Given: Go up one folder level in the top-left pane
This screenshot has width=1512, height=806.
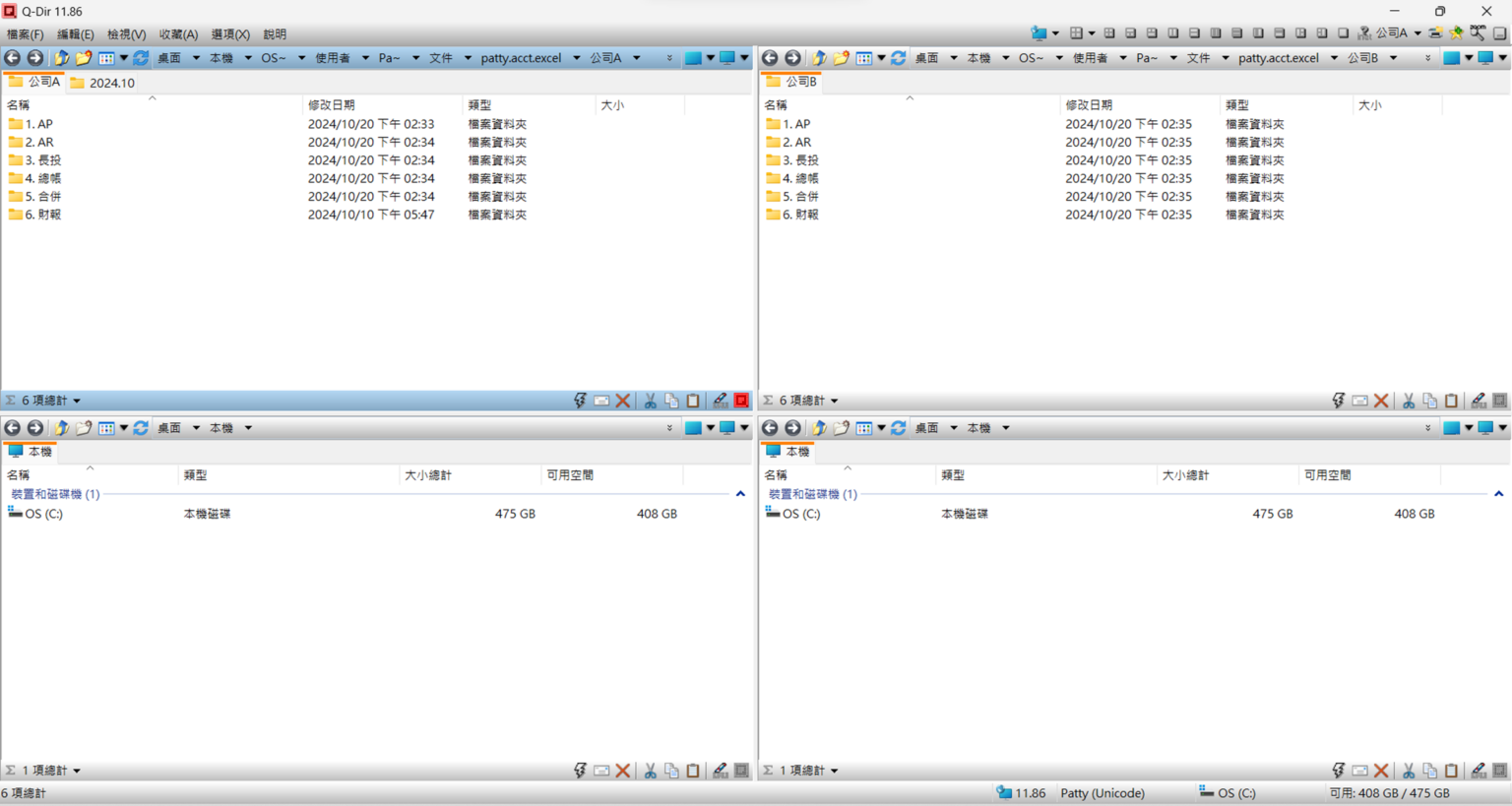Looking at the screenshot, I should pyautogui.click(x=62, y=58).
